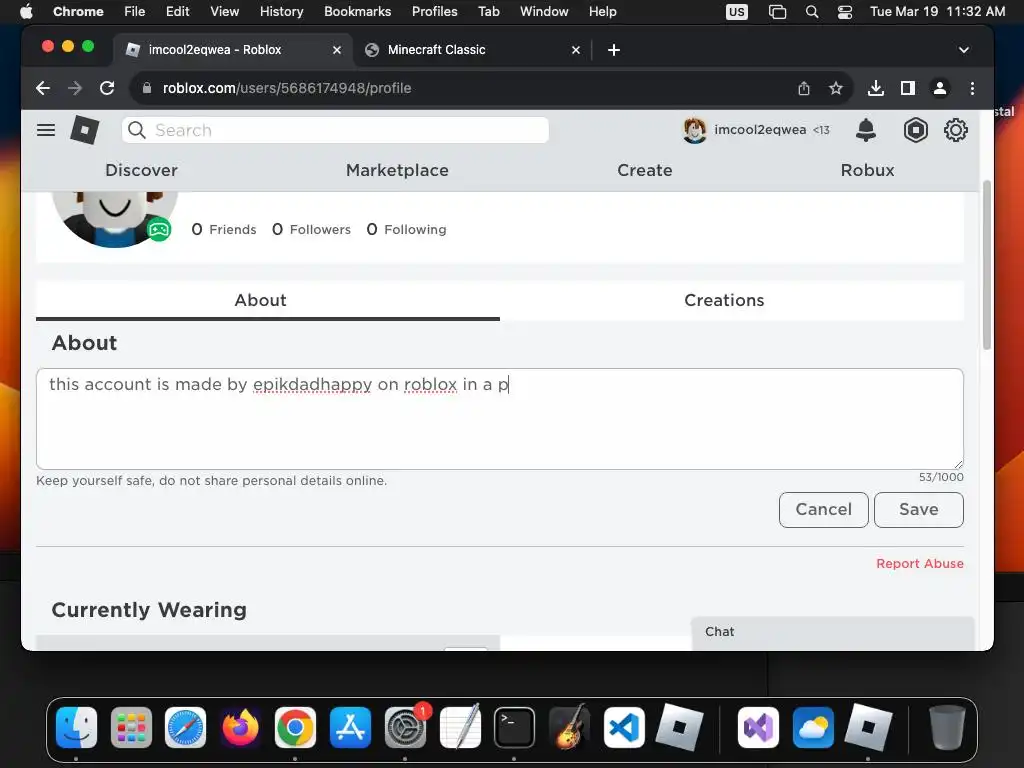The height and width of the screenshot is (768, 1024).
Task: Open the Chrome File menu
Action: pyautogui.click(x=135, y=11)
